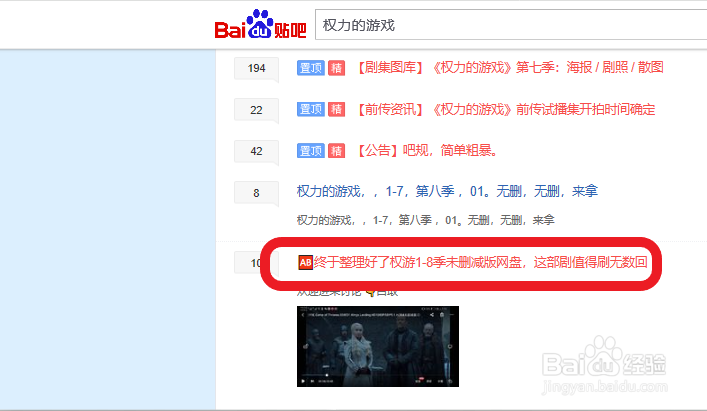Open thread 终于整理好了权游1-8季未删减版网盘
Viewport: 707px width, 411px height.
tap(481, 262)
